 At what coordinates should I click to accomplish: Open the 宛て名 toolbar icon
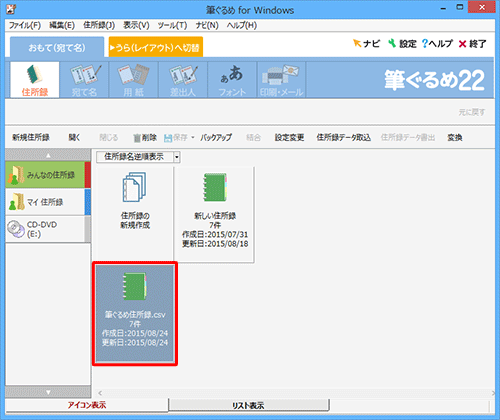(x=84, y=80)
